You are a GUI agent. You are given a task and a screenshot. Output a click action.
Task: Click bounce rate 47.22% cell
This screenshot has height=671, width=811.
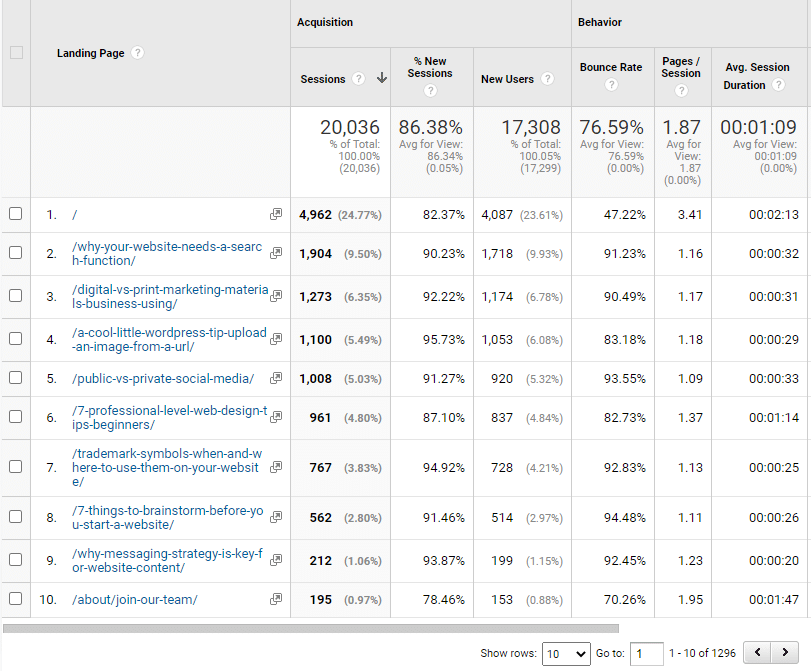click(x=624, y=214)
